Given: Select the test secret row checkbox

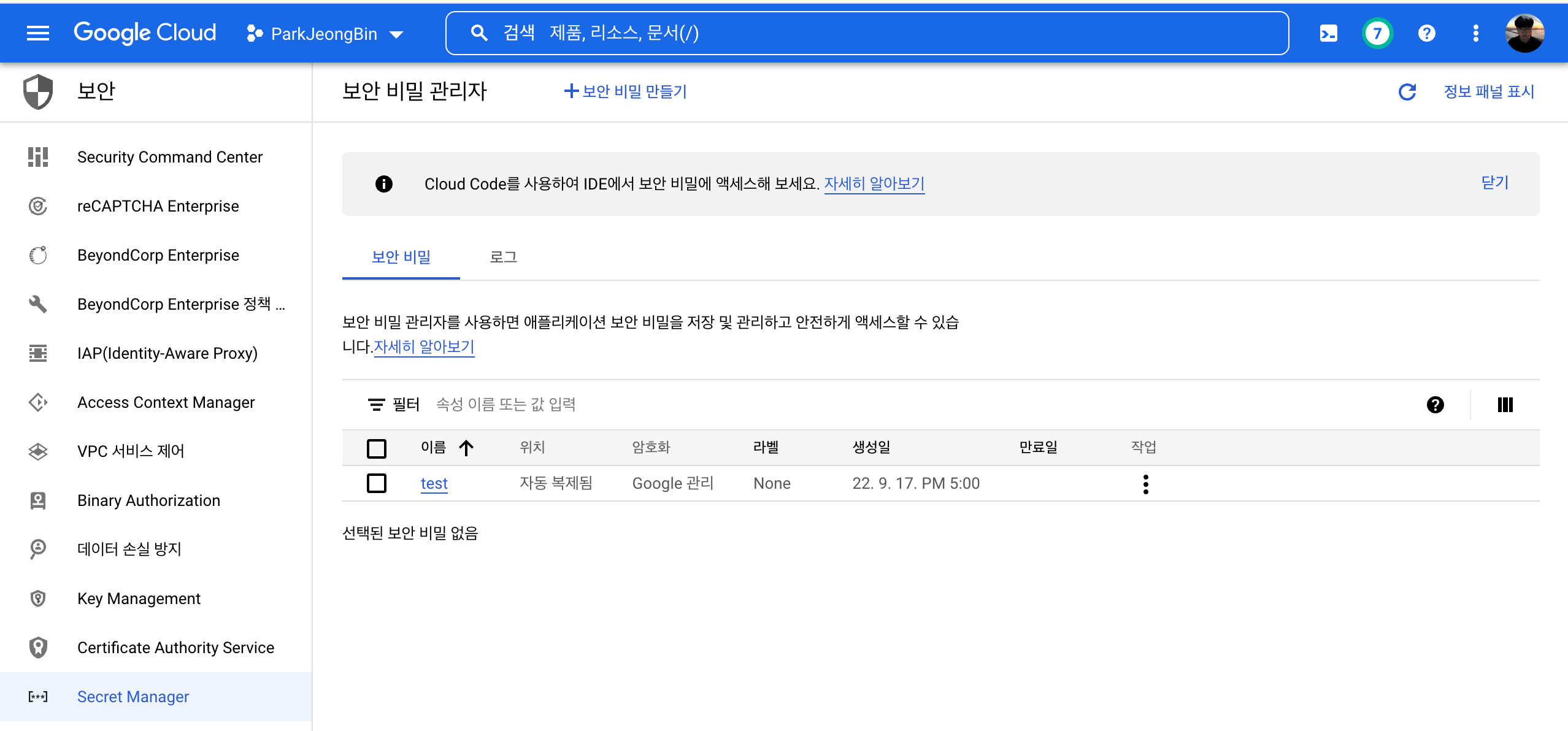Looking at the screenshot, I should click(x=376, y=484).
